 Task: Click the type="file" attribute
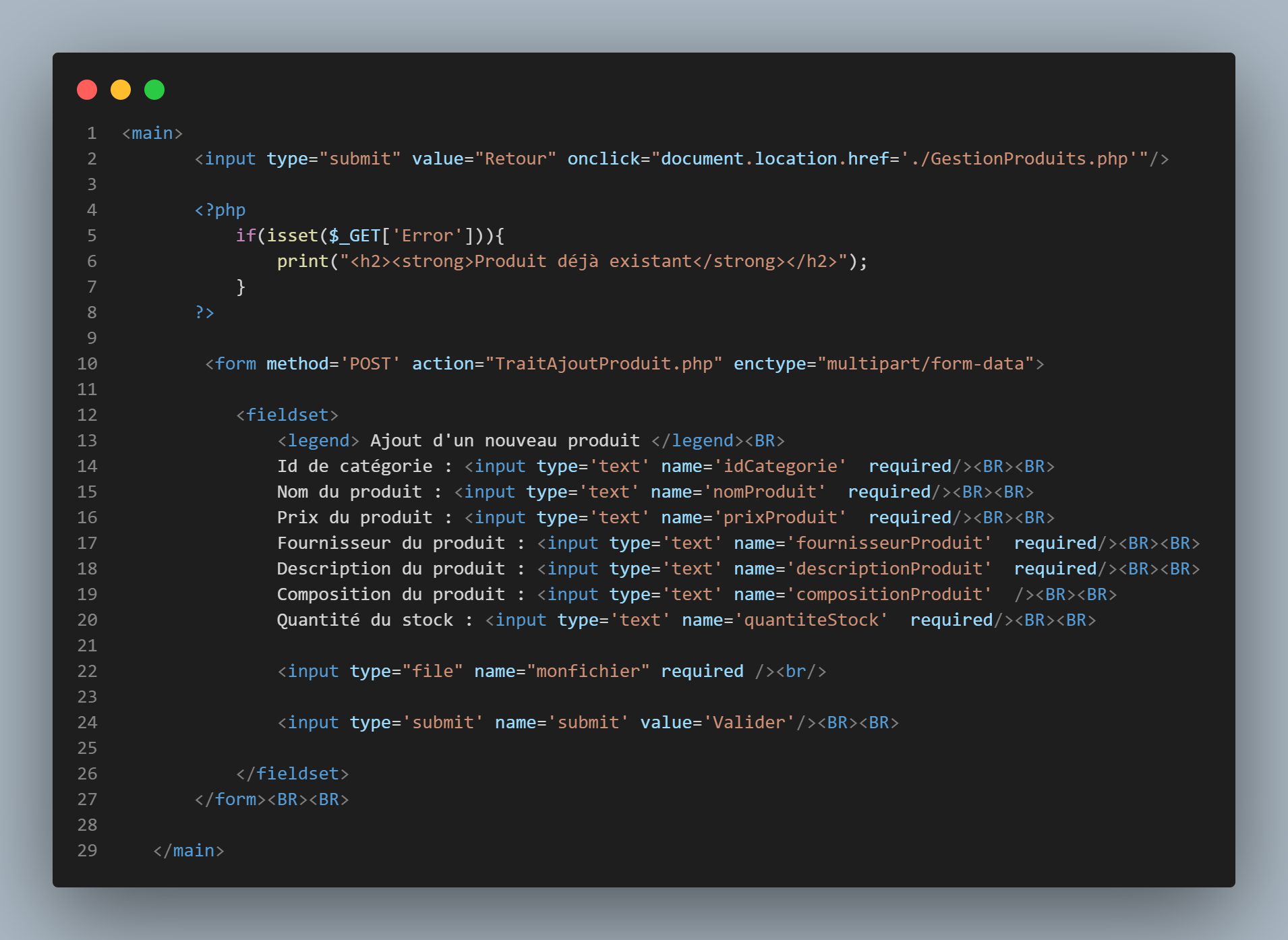click(x=407, y=672)
